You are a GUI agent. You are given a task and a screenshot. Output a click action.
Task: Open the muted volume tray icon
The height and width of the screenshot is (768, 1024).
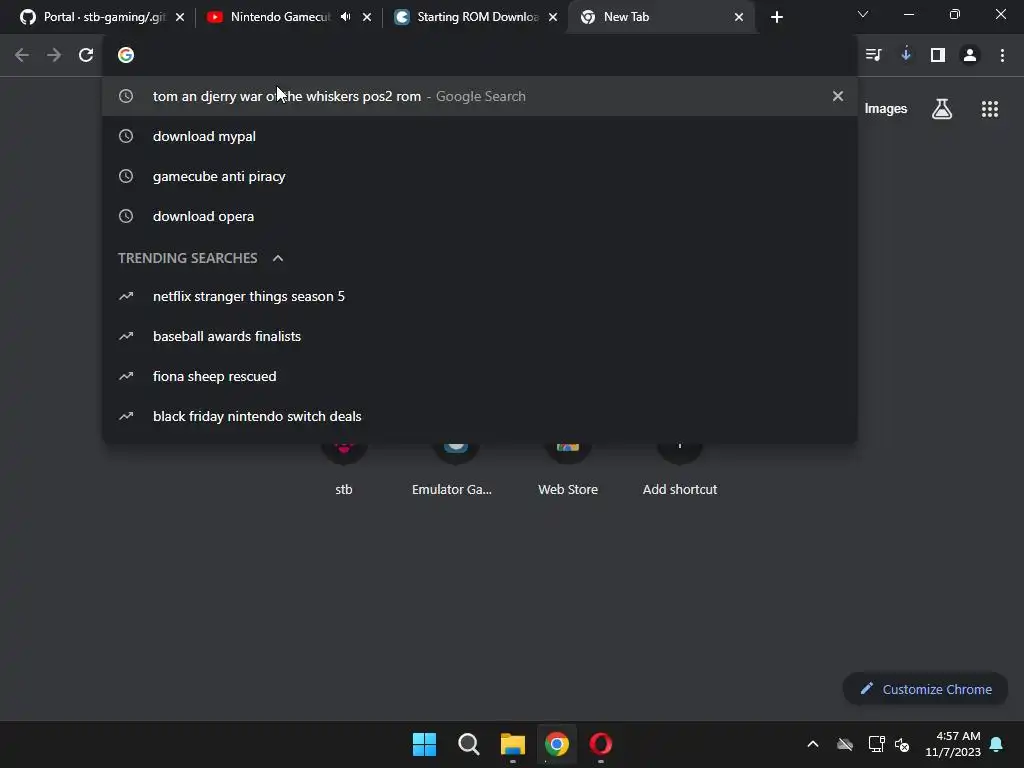click(902, 744)
